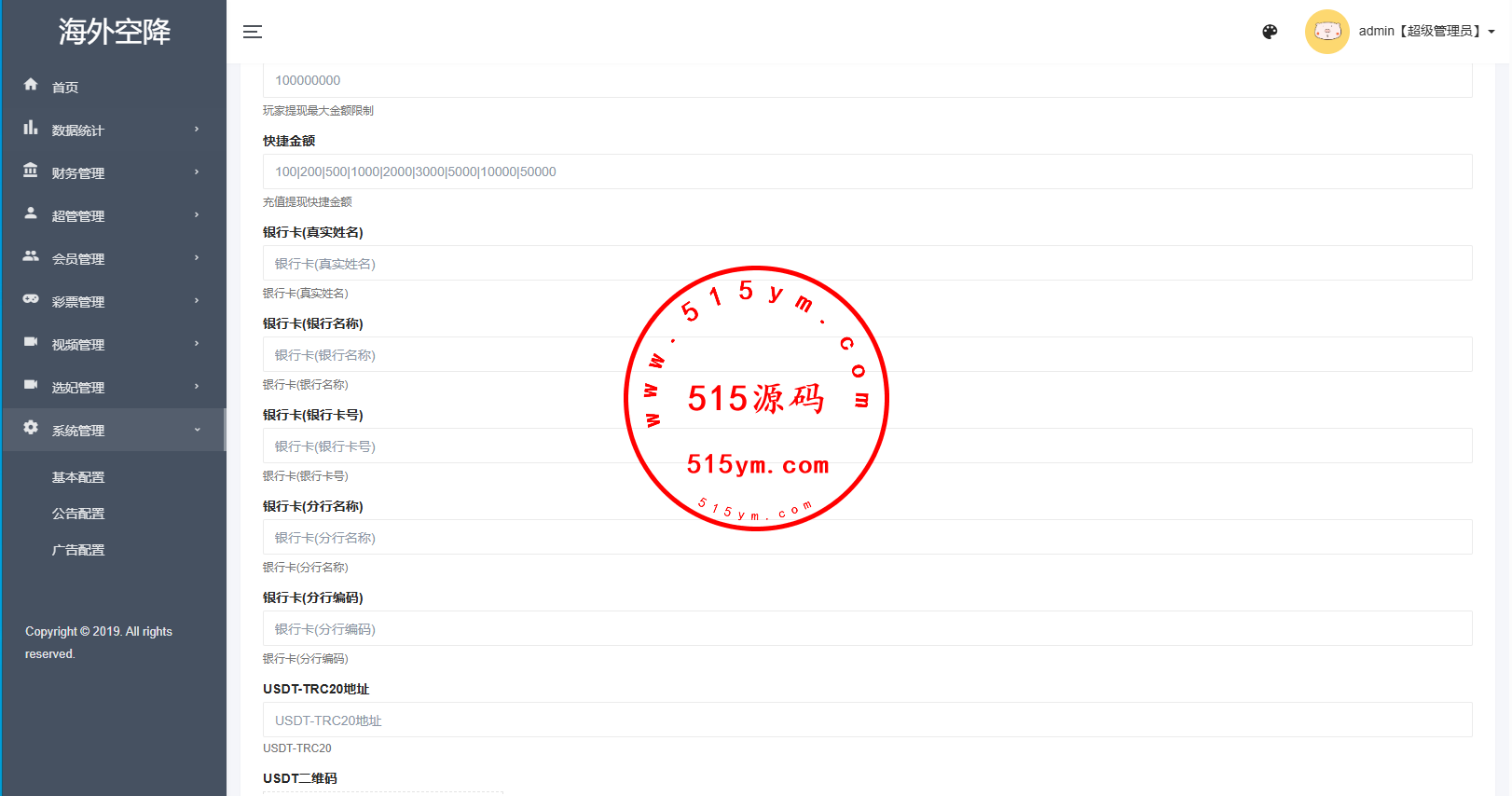Click the bar chart icon for 数据统计

(31, 128)
